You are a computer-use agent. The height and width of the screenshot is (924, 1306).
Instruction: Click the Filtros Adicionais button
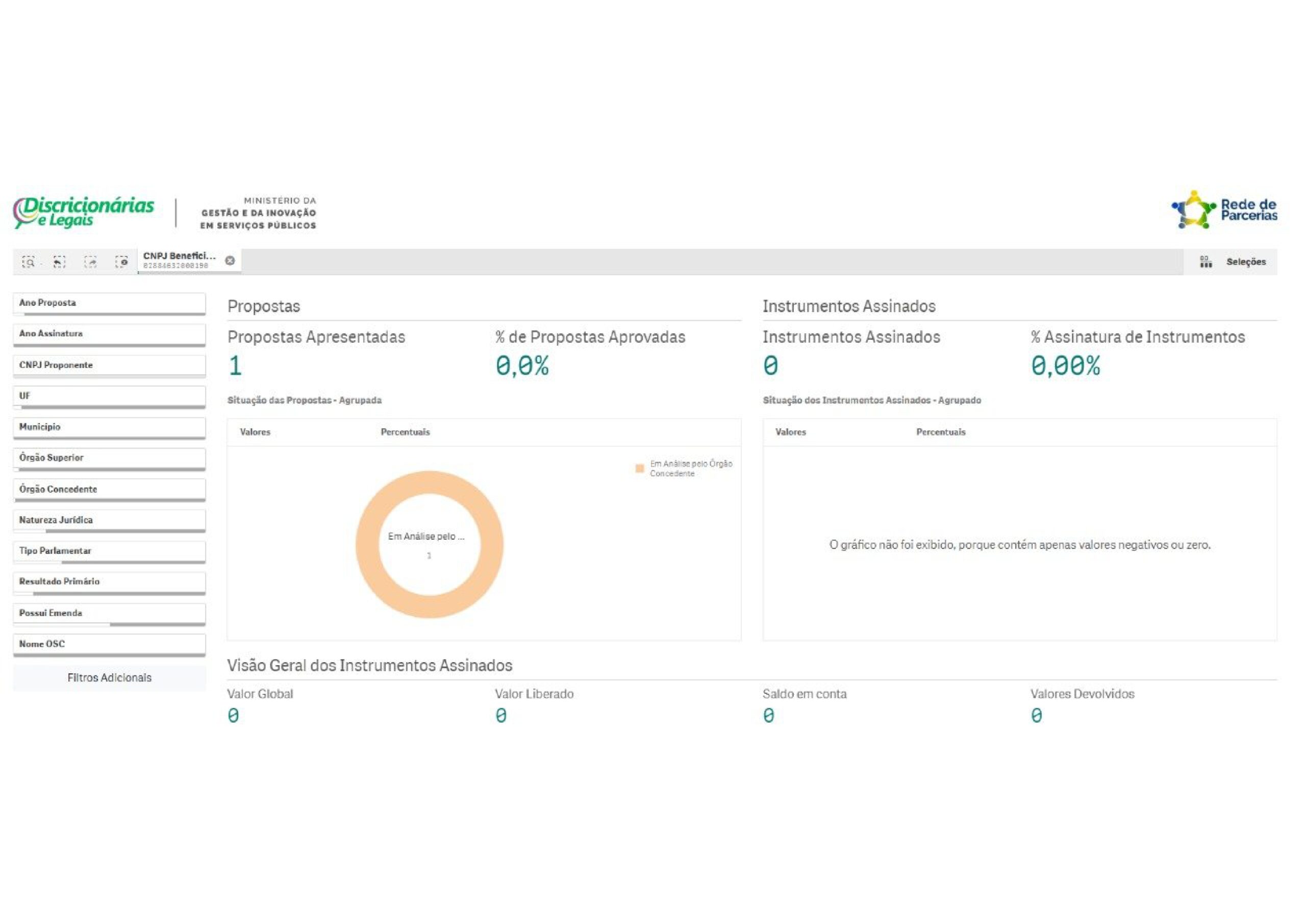[109, 678]
